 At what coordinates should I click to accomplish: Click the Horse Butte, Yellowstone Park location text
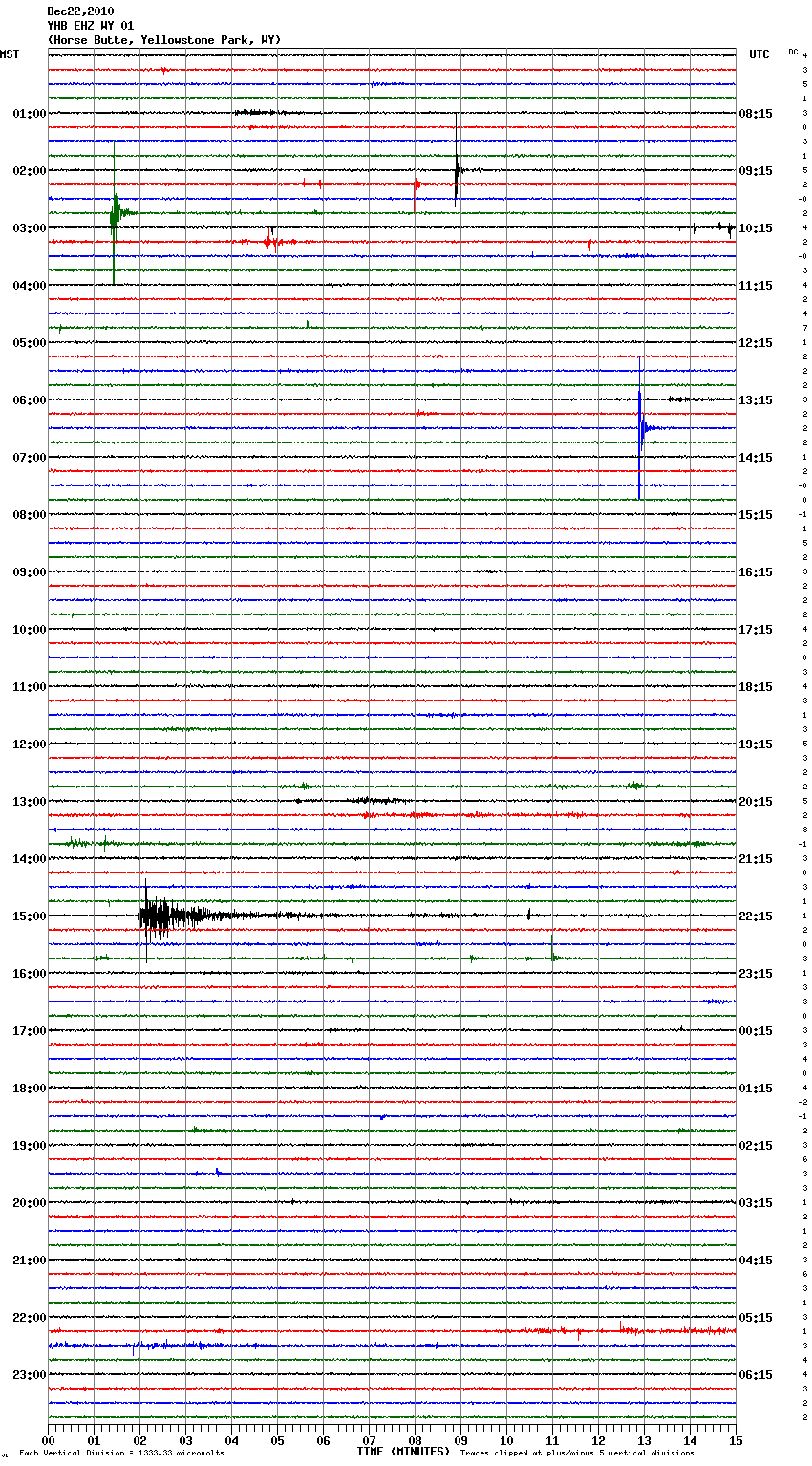point(163,40)
